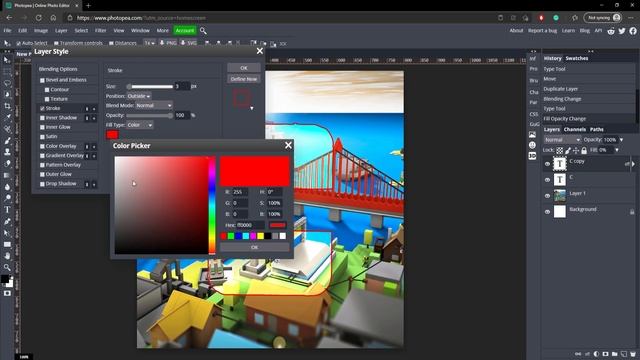Open the stroke Position dropdown
The height and width of the screenshot is (360, 640).
(139, 96)
